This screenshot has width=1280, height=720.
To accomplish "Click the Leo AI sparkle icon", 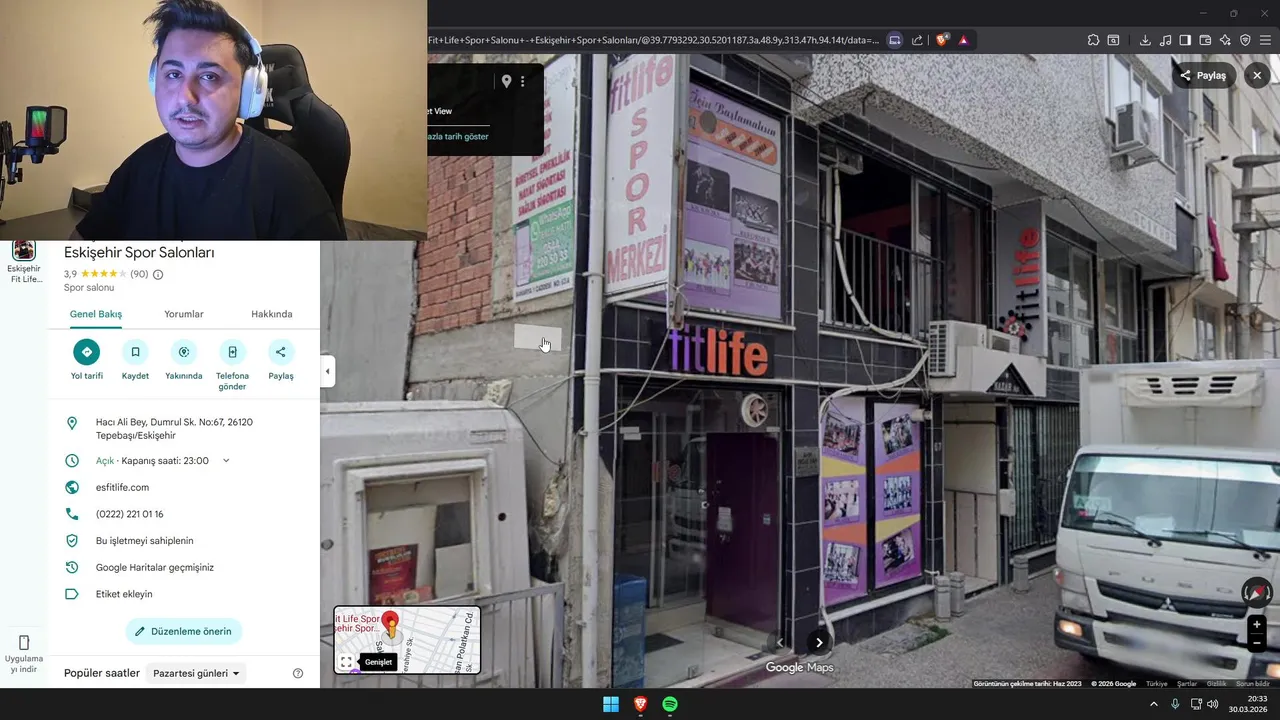I will (x=1225, y=40).
